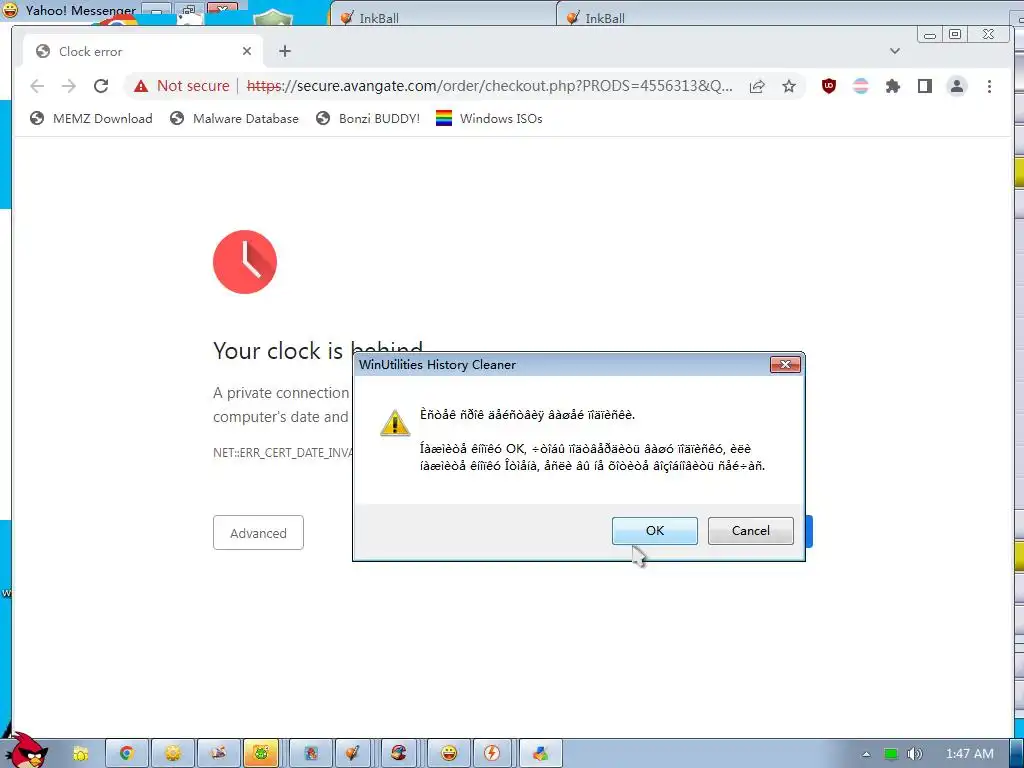The image size is (1024, 768).
Task: Open Yahoo Messenger smiley taskbar icon
Action: point(449,754)
